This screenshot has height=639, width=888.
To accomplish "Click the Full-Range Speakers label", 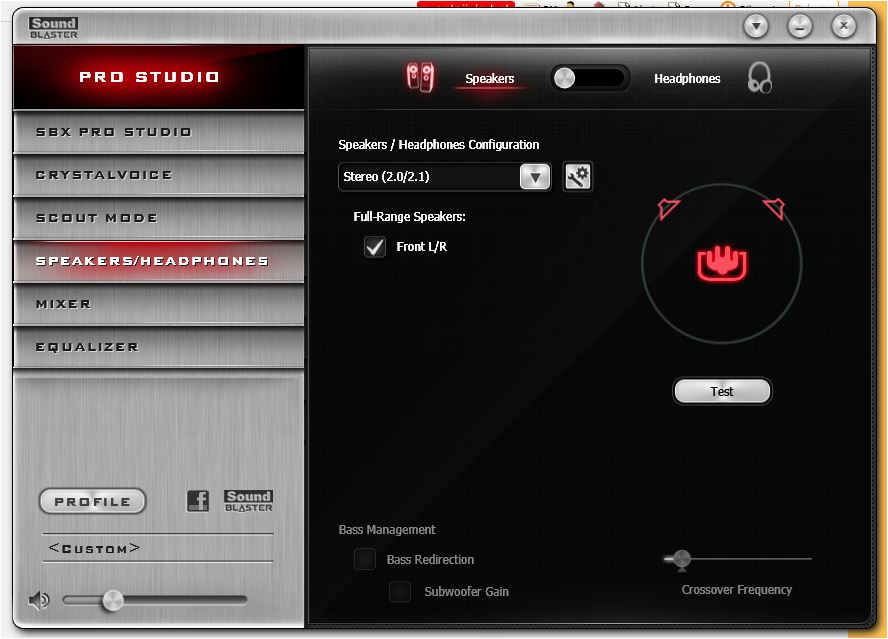I will 409,217.
